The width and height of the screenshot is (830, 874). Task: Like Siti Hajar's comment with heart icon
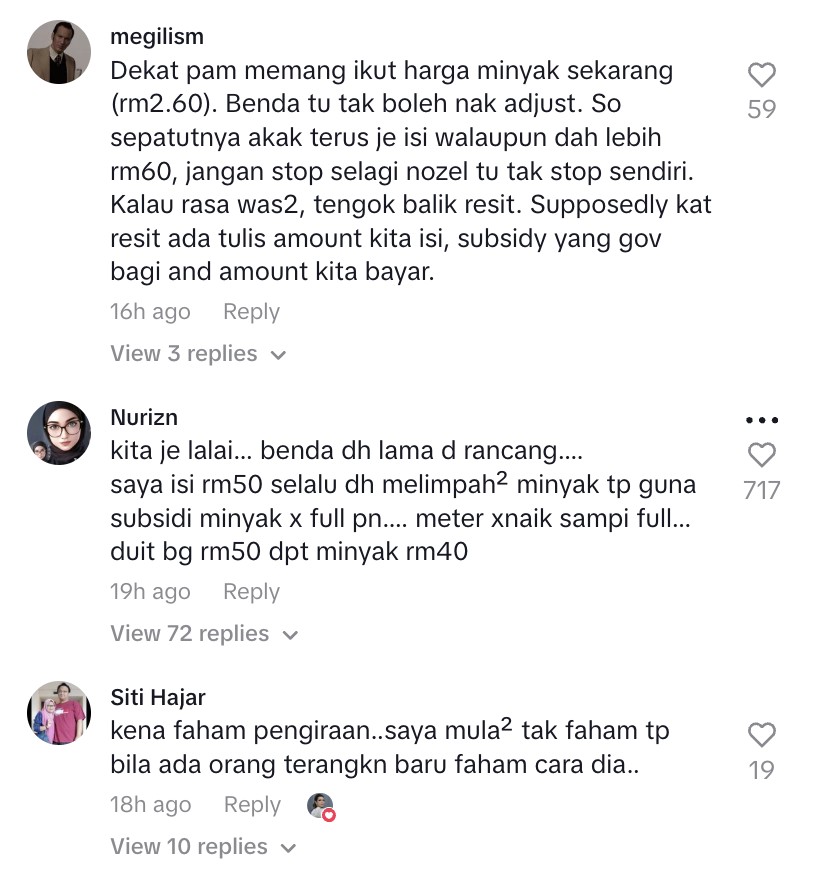pos(761,735)
